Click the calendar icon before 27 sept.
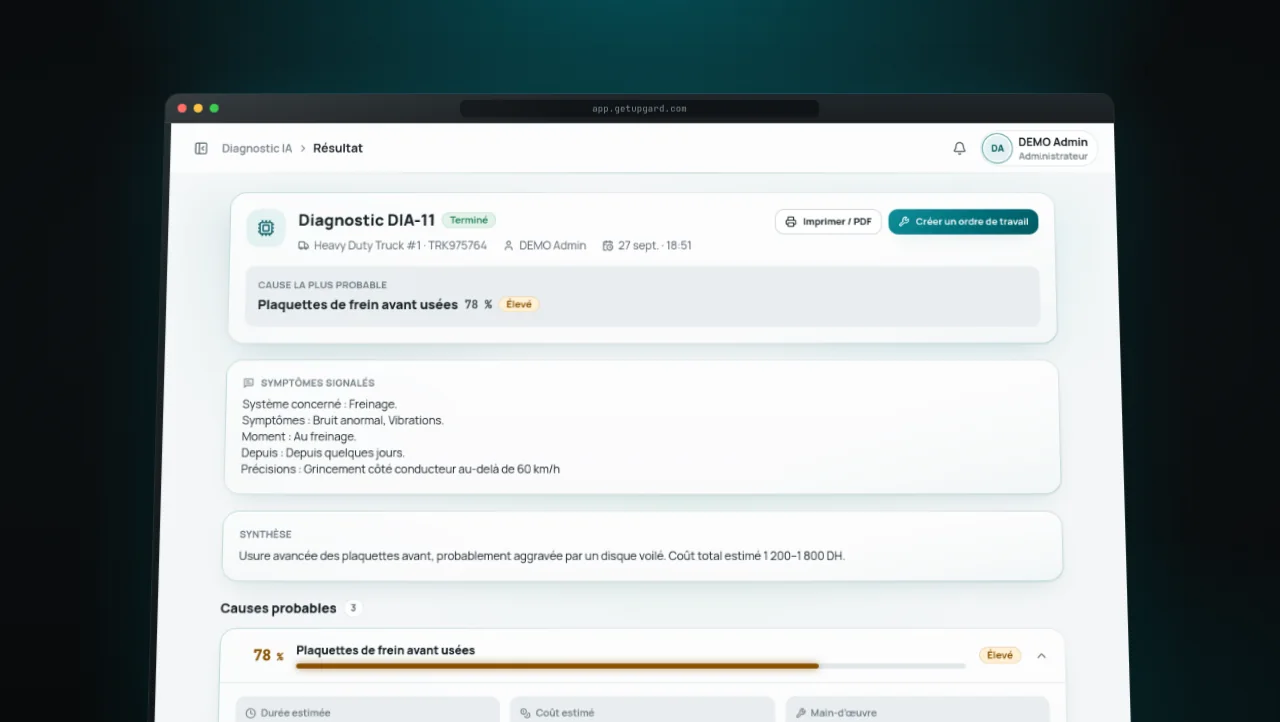The width and height of the screenshot is (1280, 722). [607, 245]
